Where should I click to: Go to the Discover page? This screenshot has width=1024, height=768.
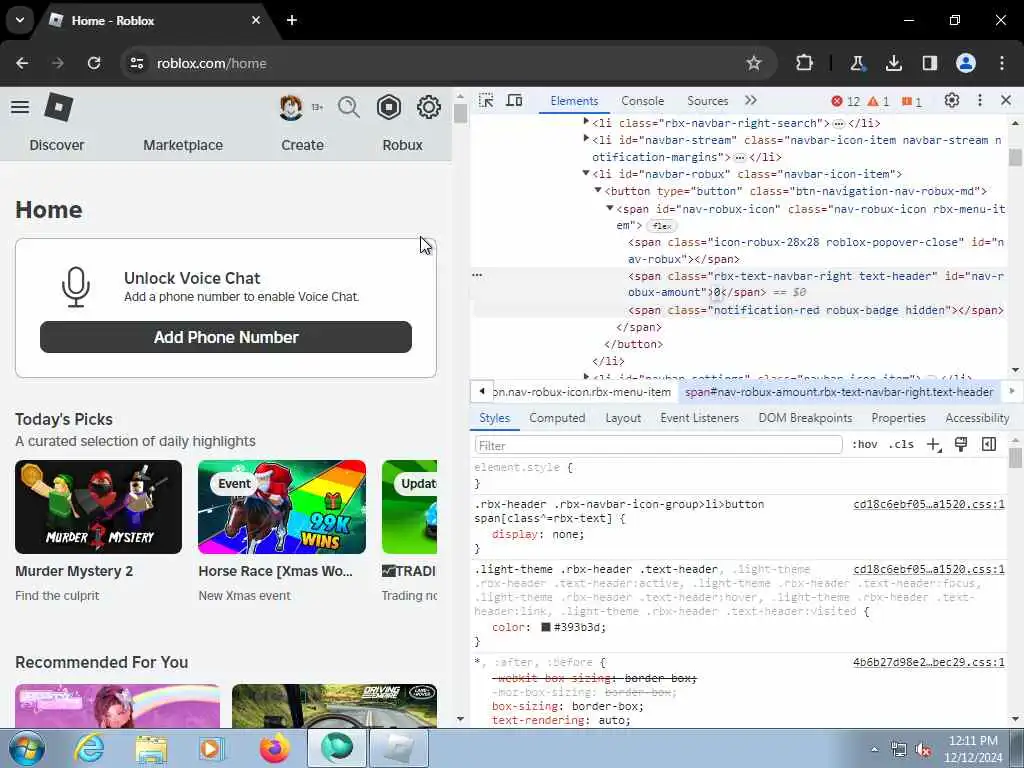(x=57, y=145)
